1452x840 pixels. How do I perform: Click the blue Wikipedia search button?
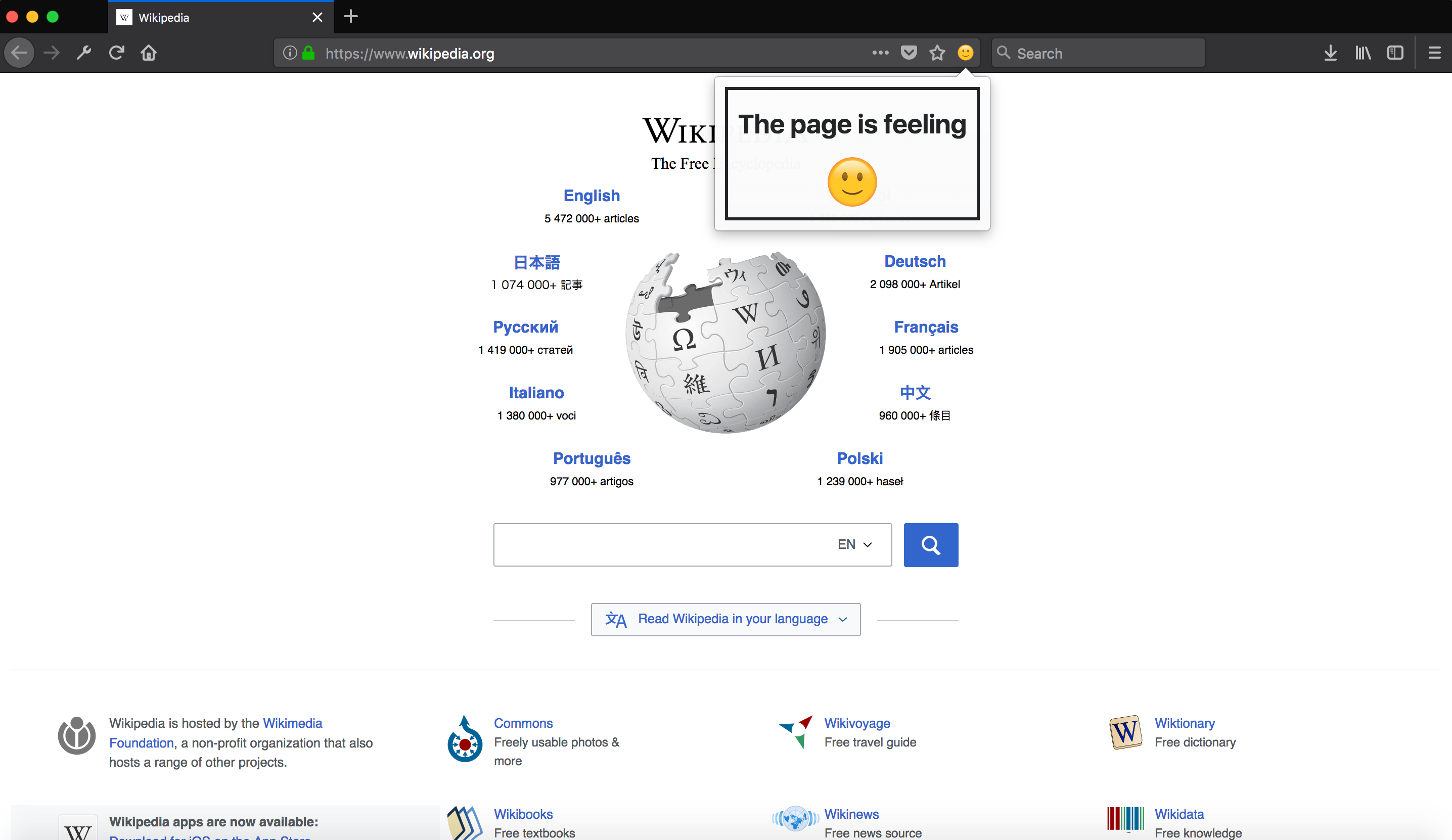pyautogui.click(x=931, y=545)
